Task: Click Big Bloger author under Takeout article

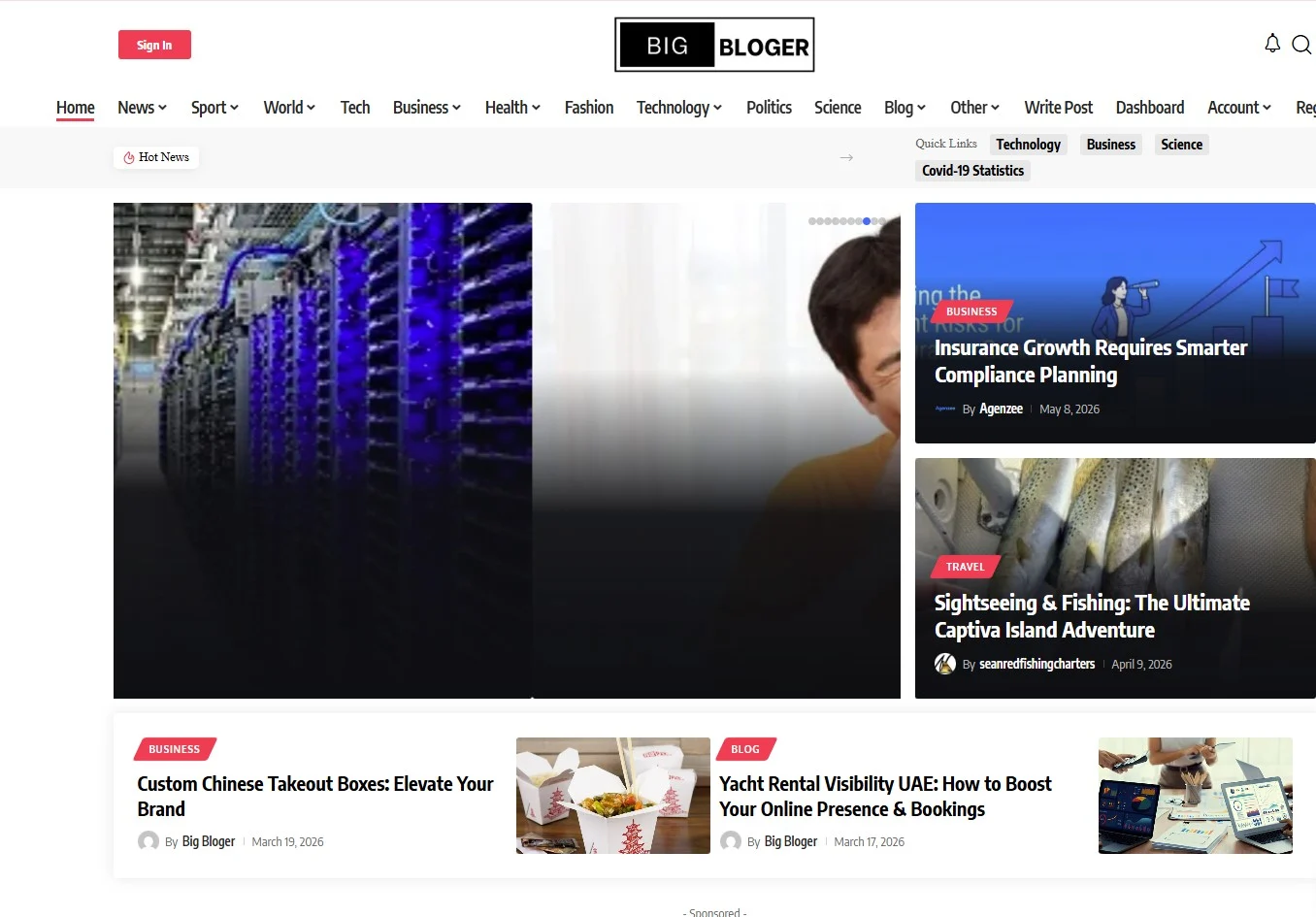Action: point(209,841)
